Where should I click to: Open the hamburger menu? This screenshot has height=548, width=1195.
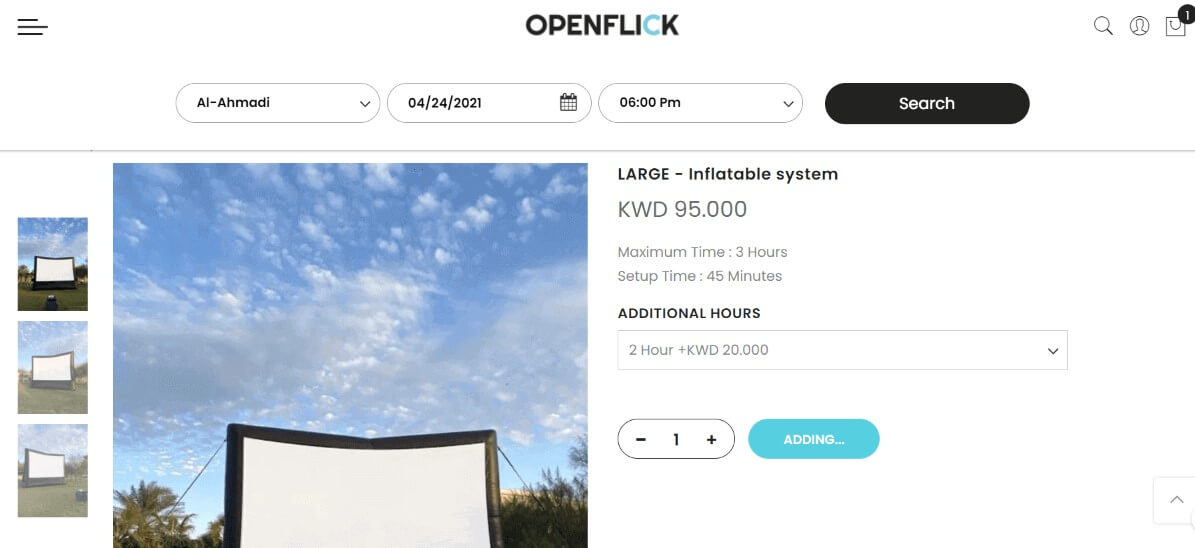tap(33, 27)
